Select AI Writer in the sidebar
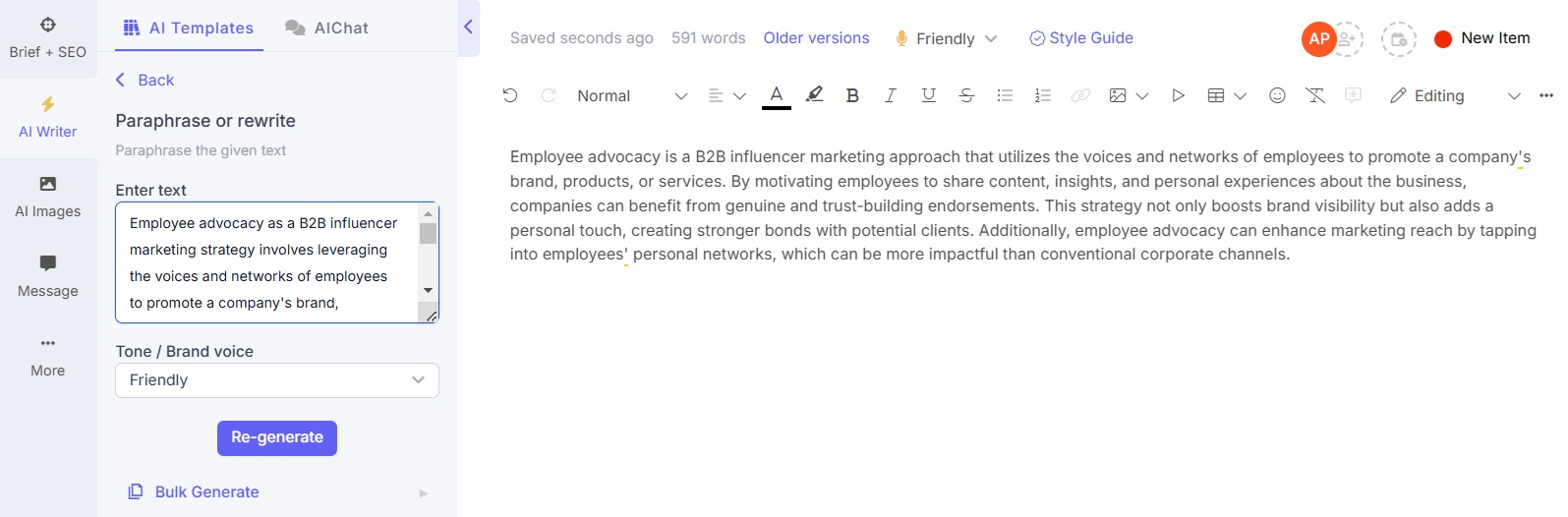1568x517 pixels. [47, 118]
